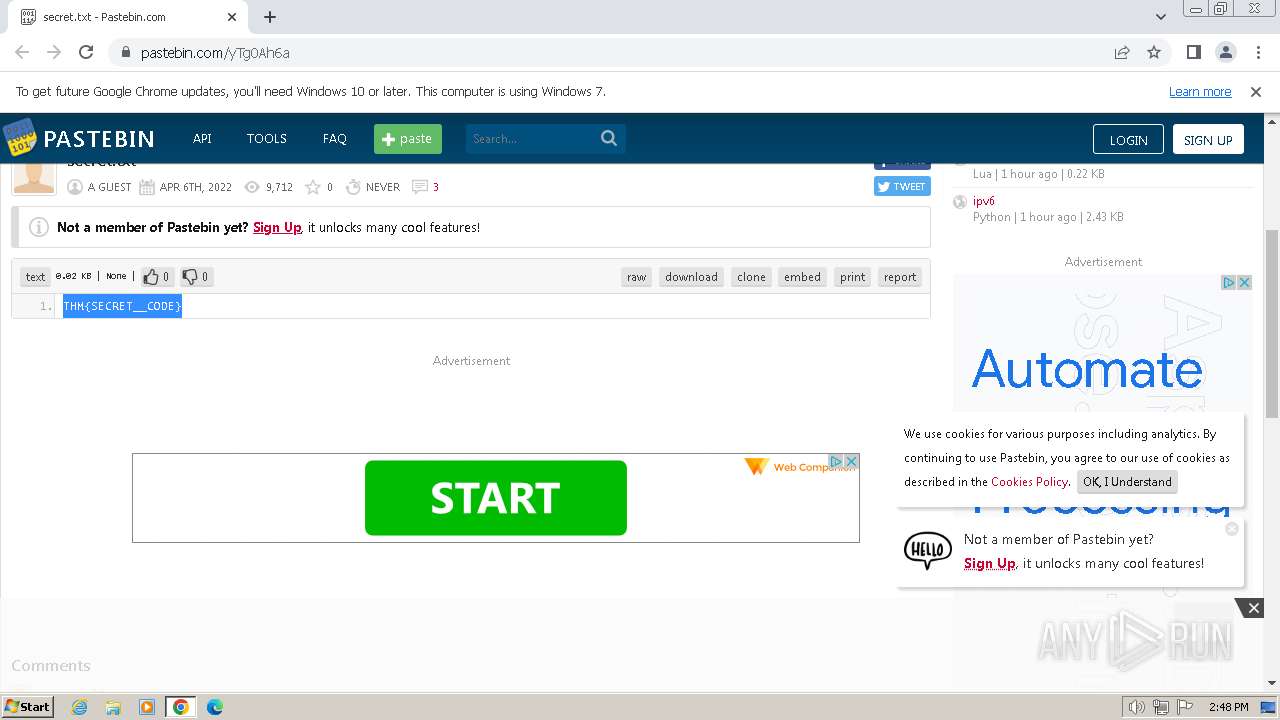Screen dimensions: 1280x720
Task: Open AdChoices info icon on banner
Action: pos(837,461)
